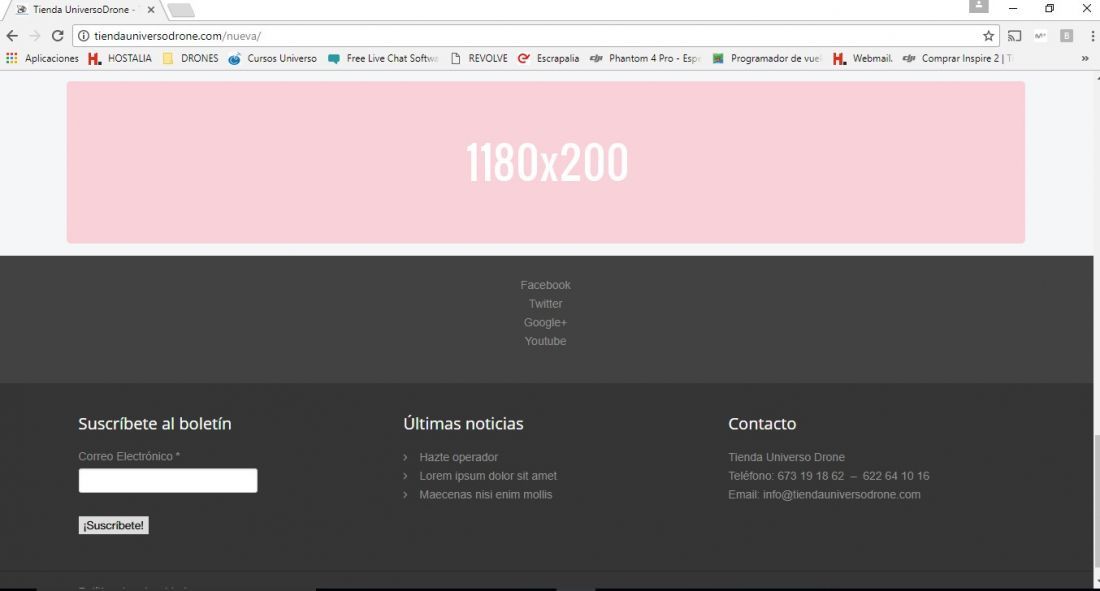
Task: Open the Maecenas nisi enim mollis link
Action: click(x=485, y=495)
